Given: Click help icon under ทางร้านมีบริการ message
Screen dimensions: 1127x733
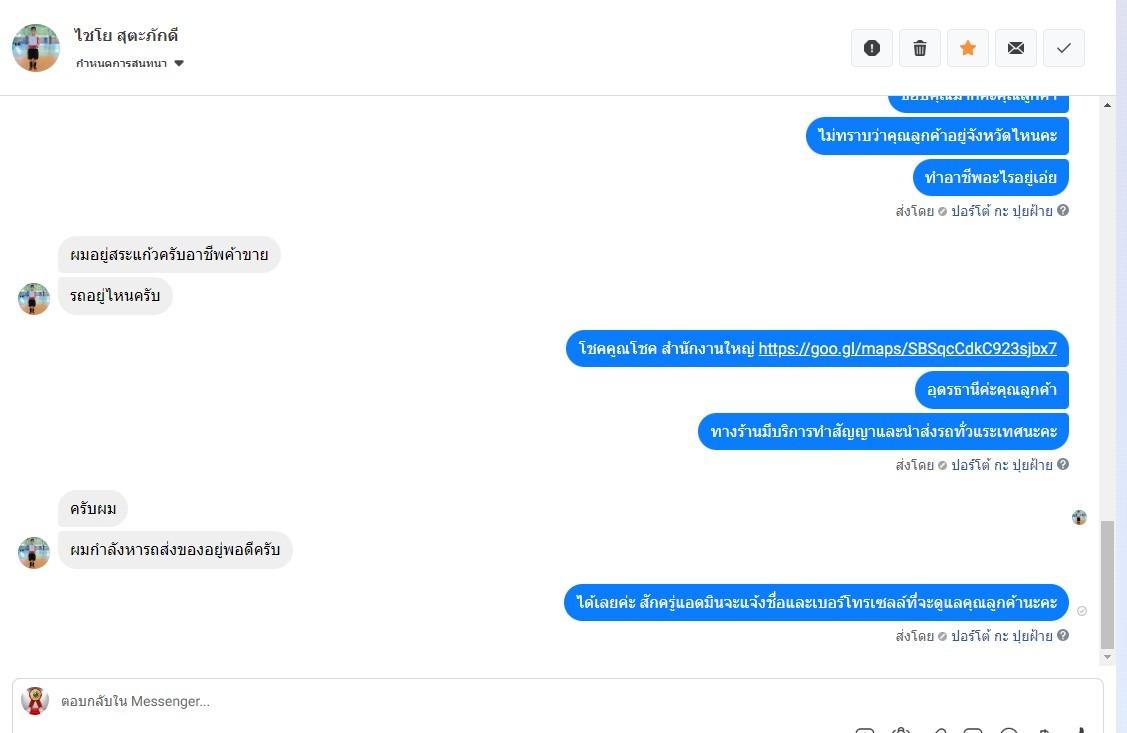Looking at the screenshot, I should (1063, 464).
